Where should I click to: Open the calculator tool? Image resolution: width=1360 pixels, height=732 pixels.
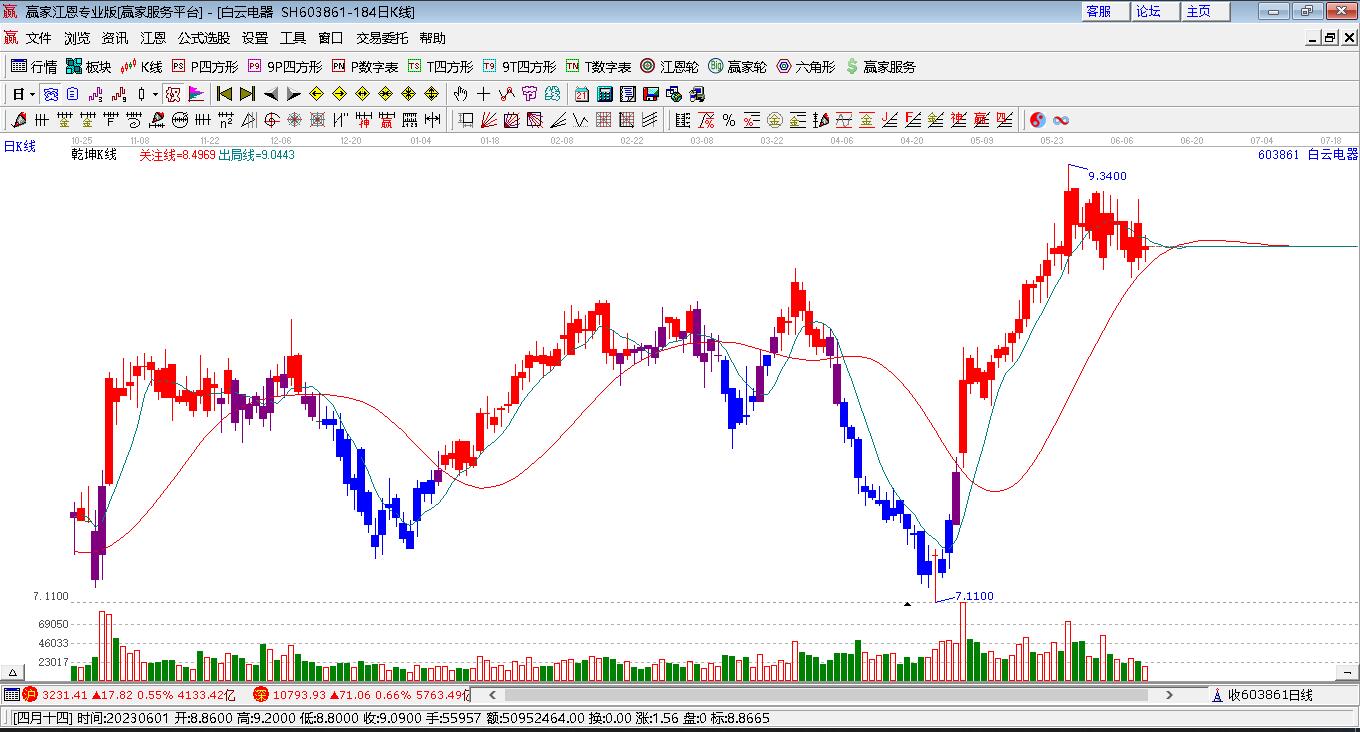pos(605,94)
